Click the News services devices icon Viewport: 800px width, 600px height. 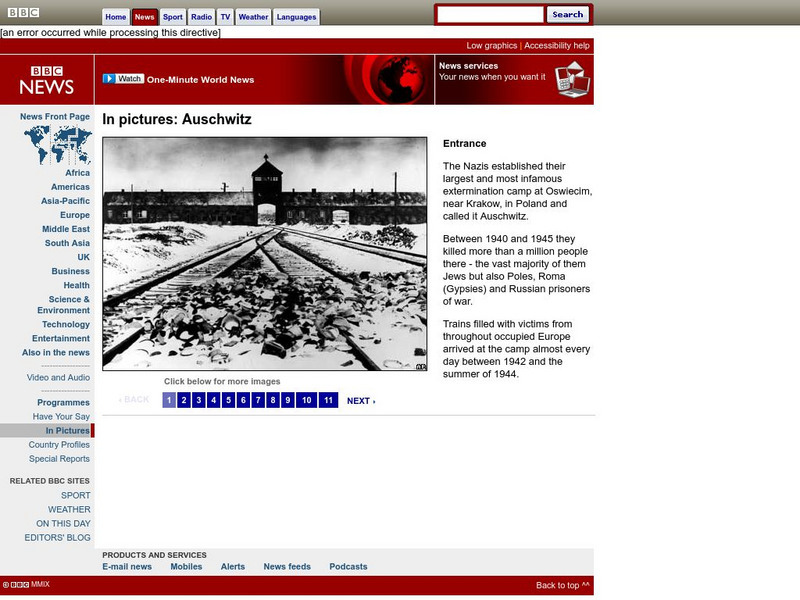click(x=572, y=80)
